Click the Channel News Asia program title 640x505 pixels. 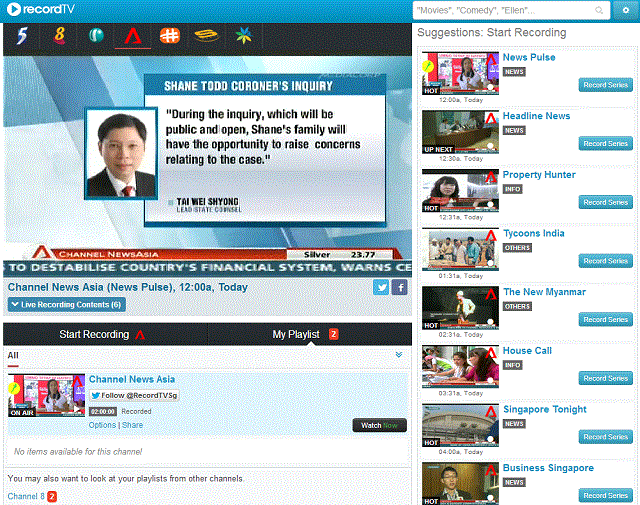[128, 287]
